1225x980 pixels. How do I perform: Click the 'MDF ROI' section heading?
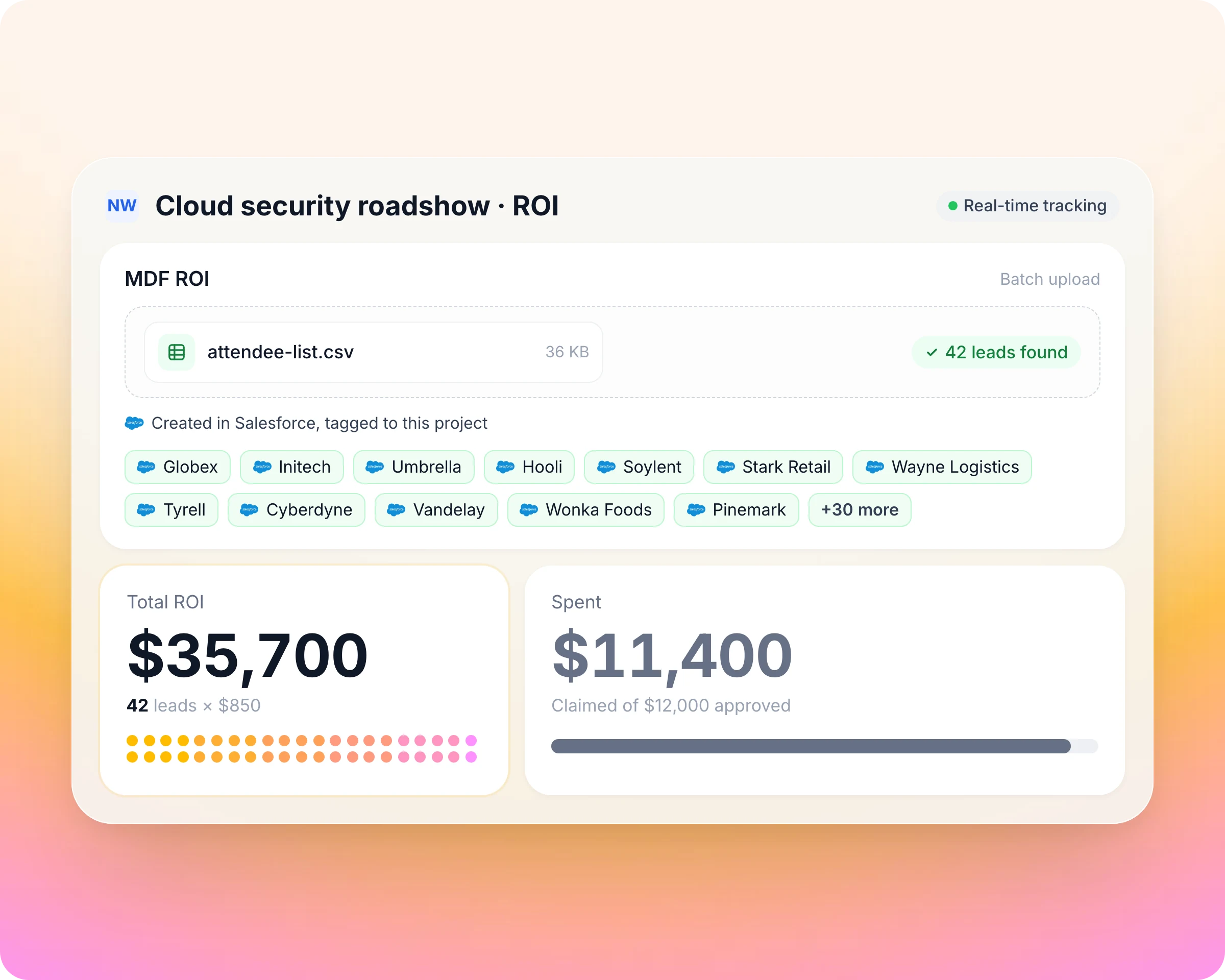pyautogui.click(x=167, y=279)
